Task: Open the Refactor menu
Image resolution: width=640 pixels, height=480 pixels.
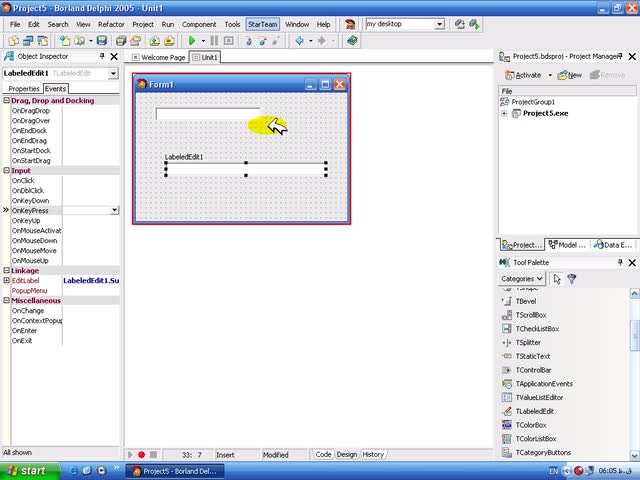Action: click(x=111, y=24)
